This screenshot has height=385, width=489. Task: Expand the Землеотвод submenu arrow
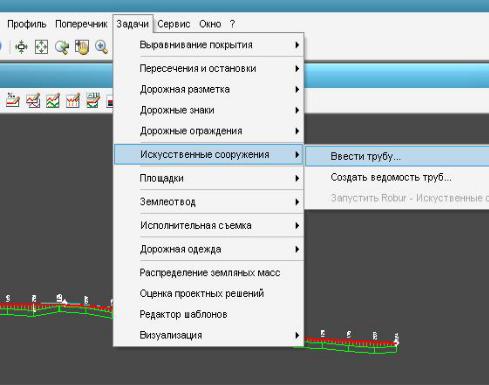pyautogui.click(x=297, y=202)
